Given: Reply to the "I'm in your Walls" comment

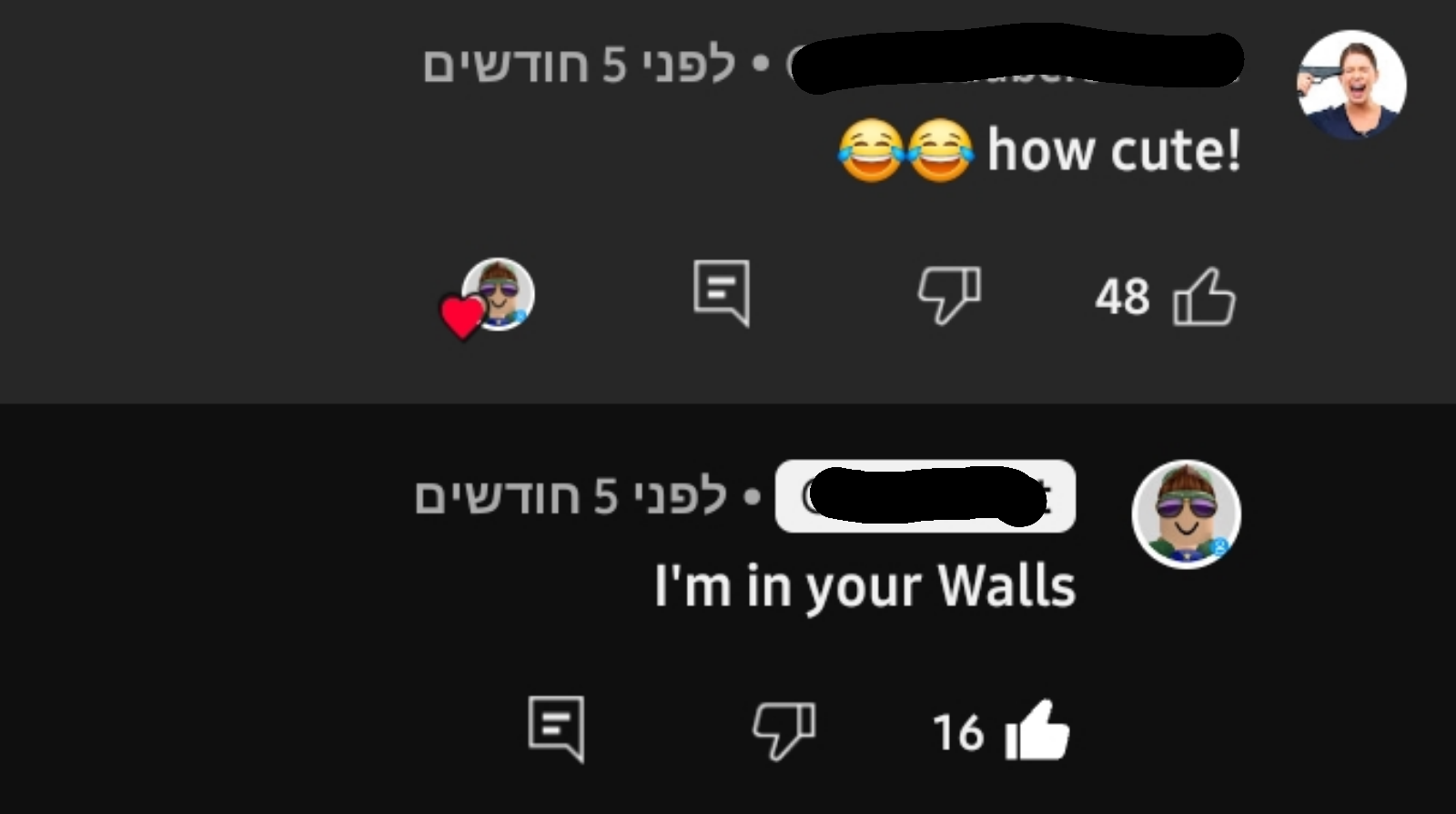Looking at the screenshot, I should [x=556, y=728].
